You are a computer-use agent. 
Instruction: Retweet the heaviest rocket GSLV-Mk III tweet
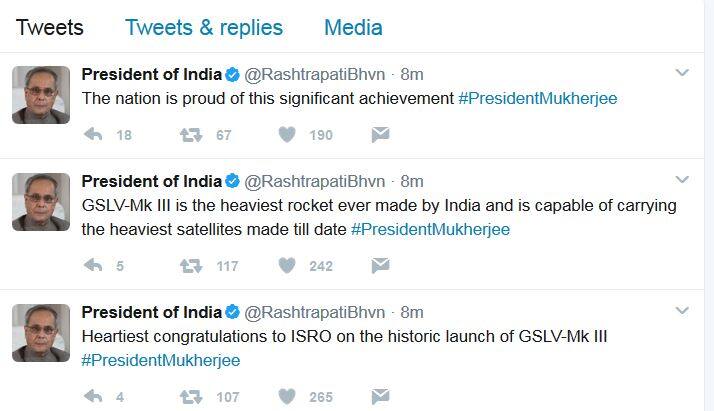pos(190,266)
